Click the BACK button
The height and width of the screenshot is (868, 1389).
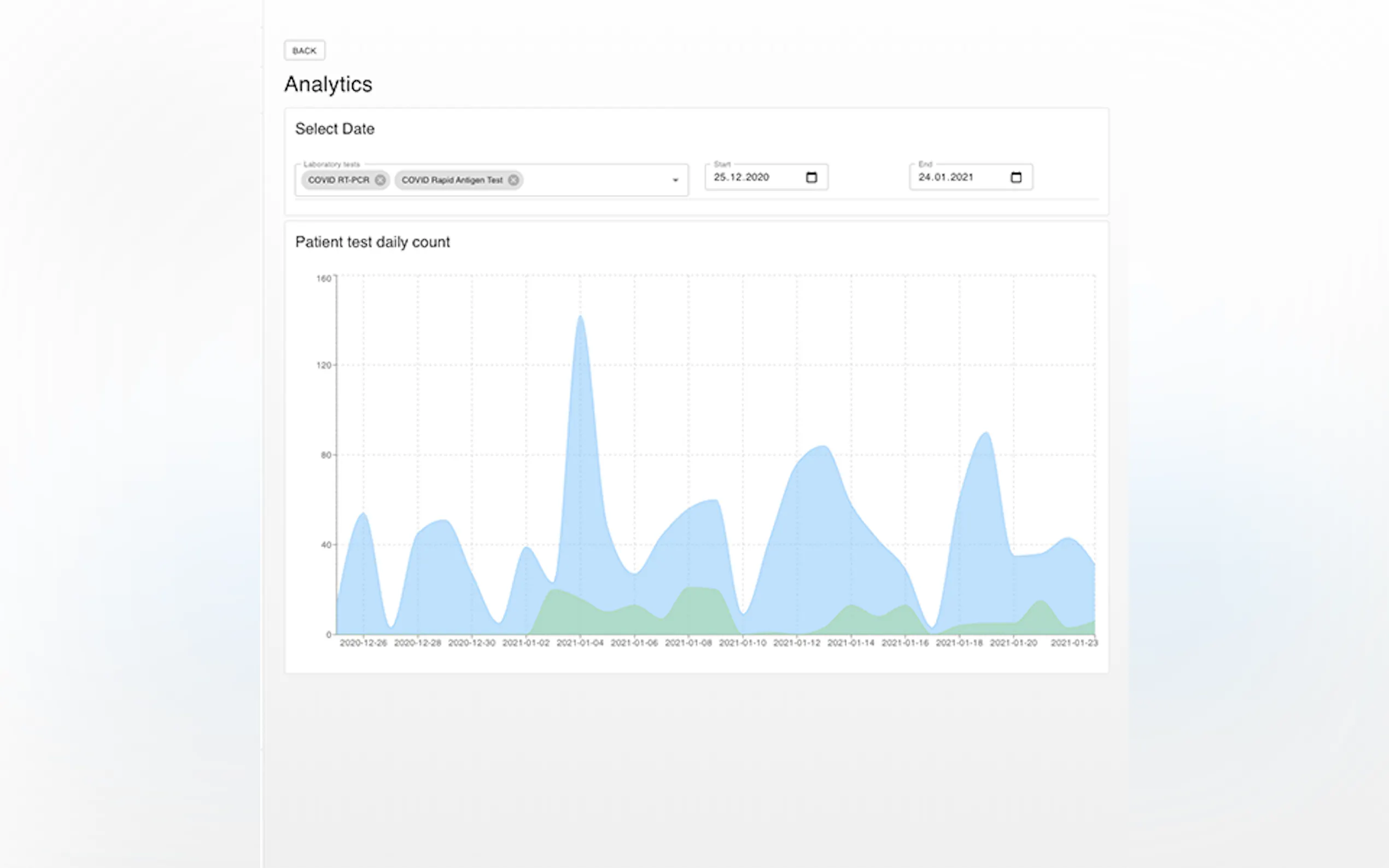[305, 50]
